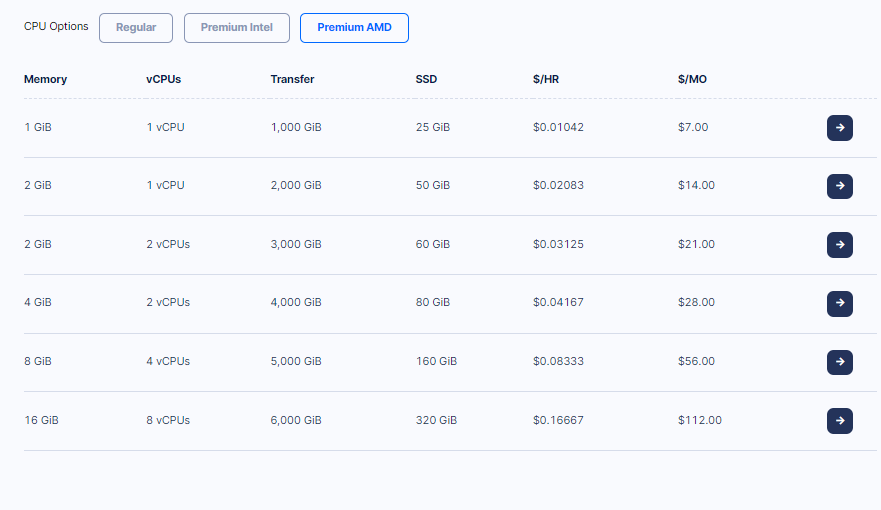Viewport: 881px width, 510px height.
Task: Open the arrow button on the $21.00 row
Action: click(839, 245)
